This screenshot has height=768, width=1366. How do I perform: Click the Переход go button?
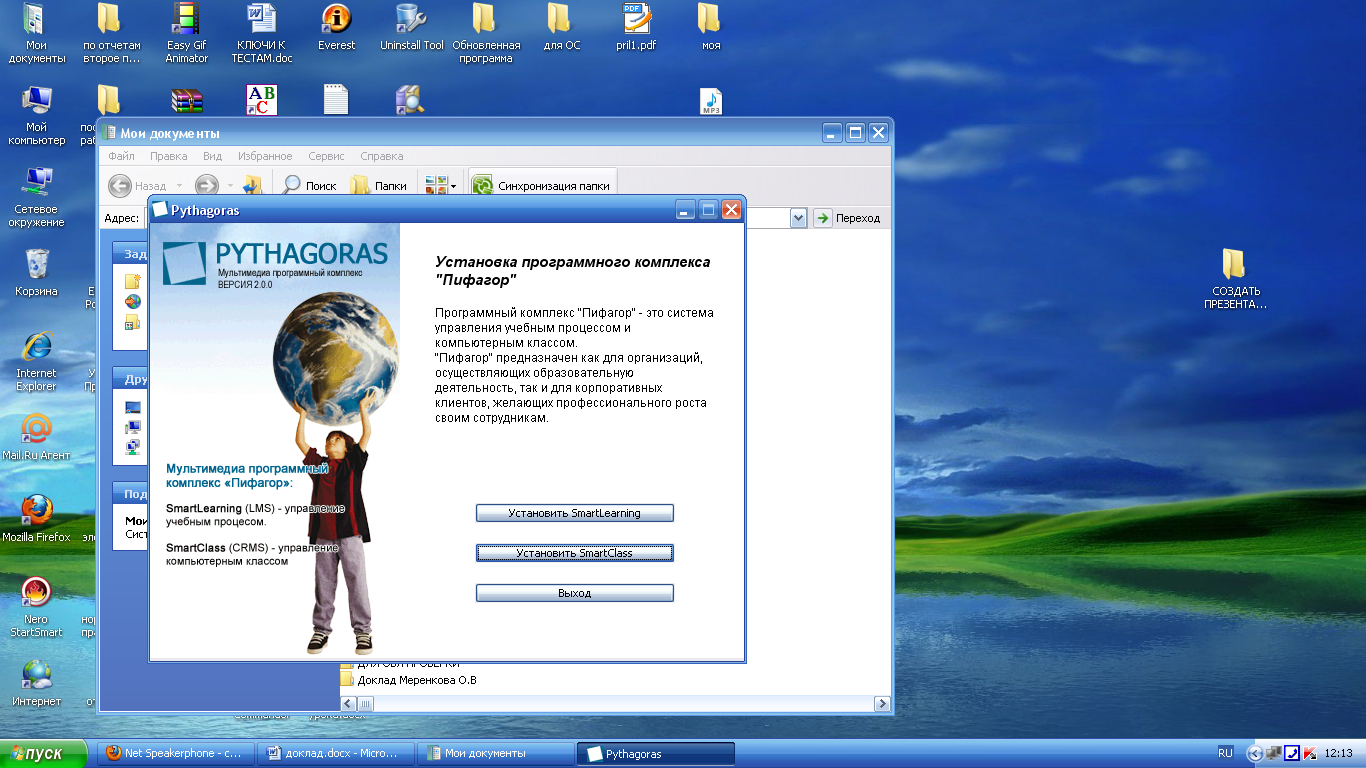[848, 218]
